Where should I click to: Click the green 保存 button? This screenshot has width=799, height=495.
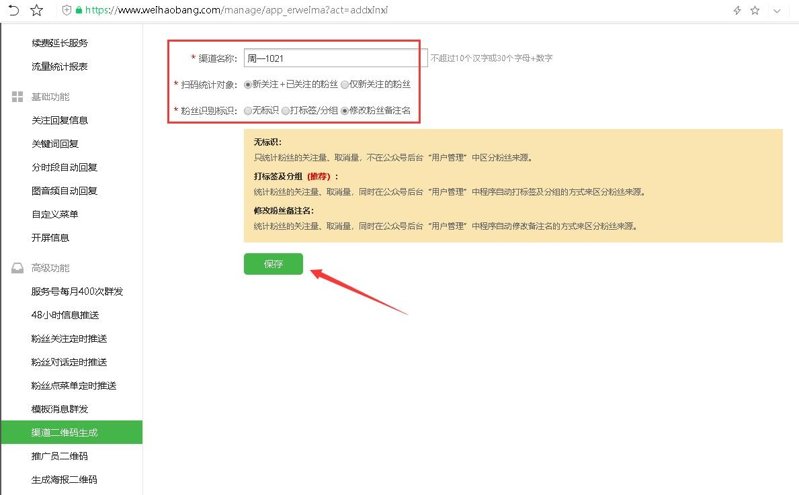(x=273, y=264)
